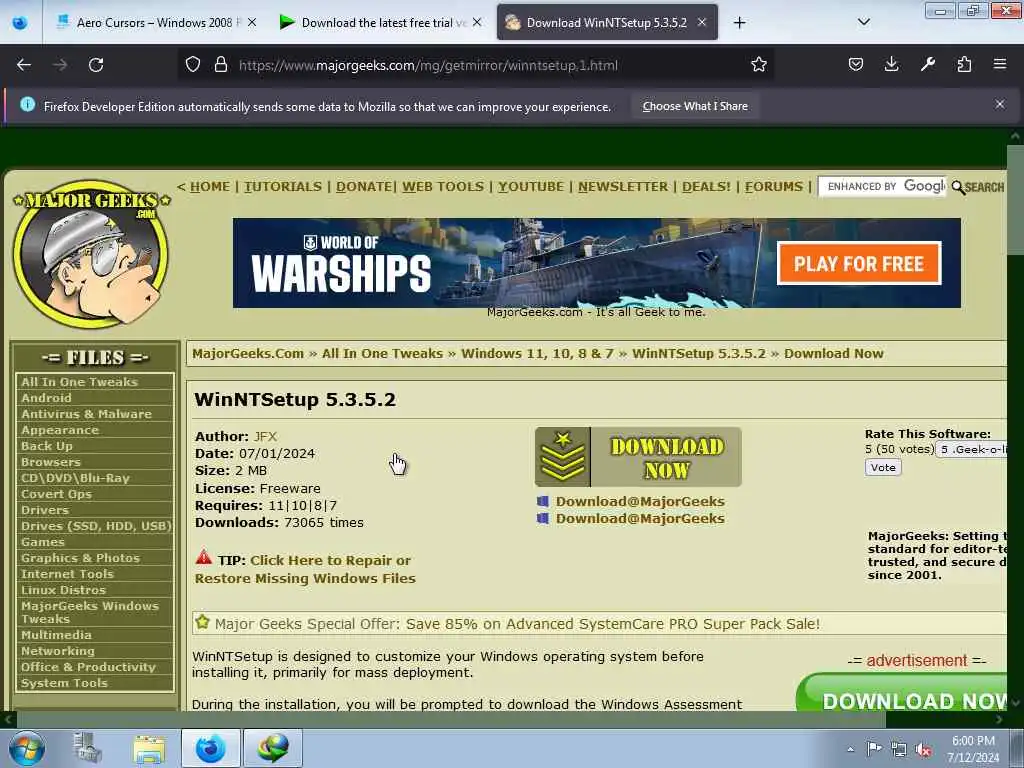Close the Aero Cursors tab
The width and height of the screenshot is (1024, 768).
(x=252, y=22)
